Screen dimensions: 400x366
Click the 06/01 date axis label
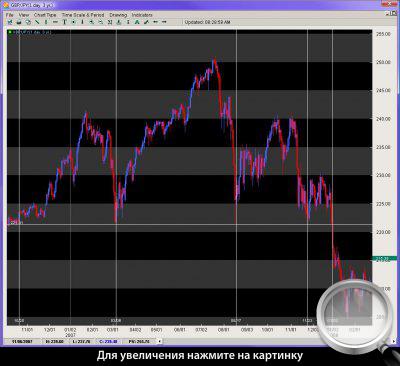(180, 330)
